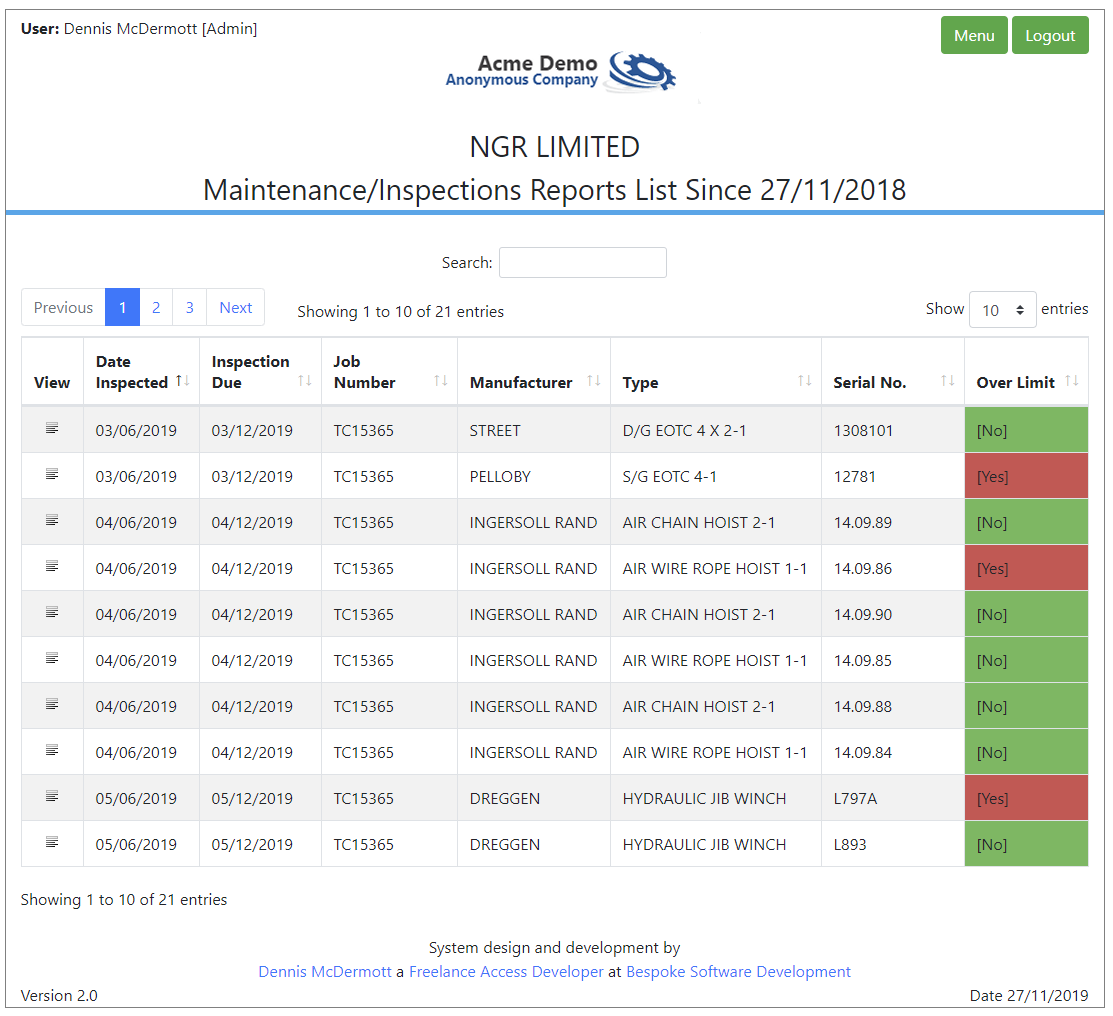
Task: Open view icon for serial L893
Action: (52, 843)
